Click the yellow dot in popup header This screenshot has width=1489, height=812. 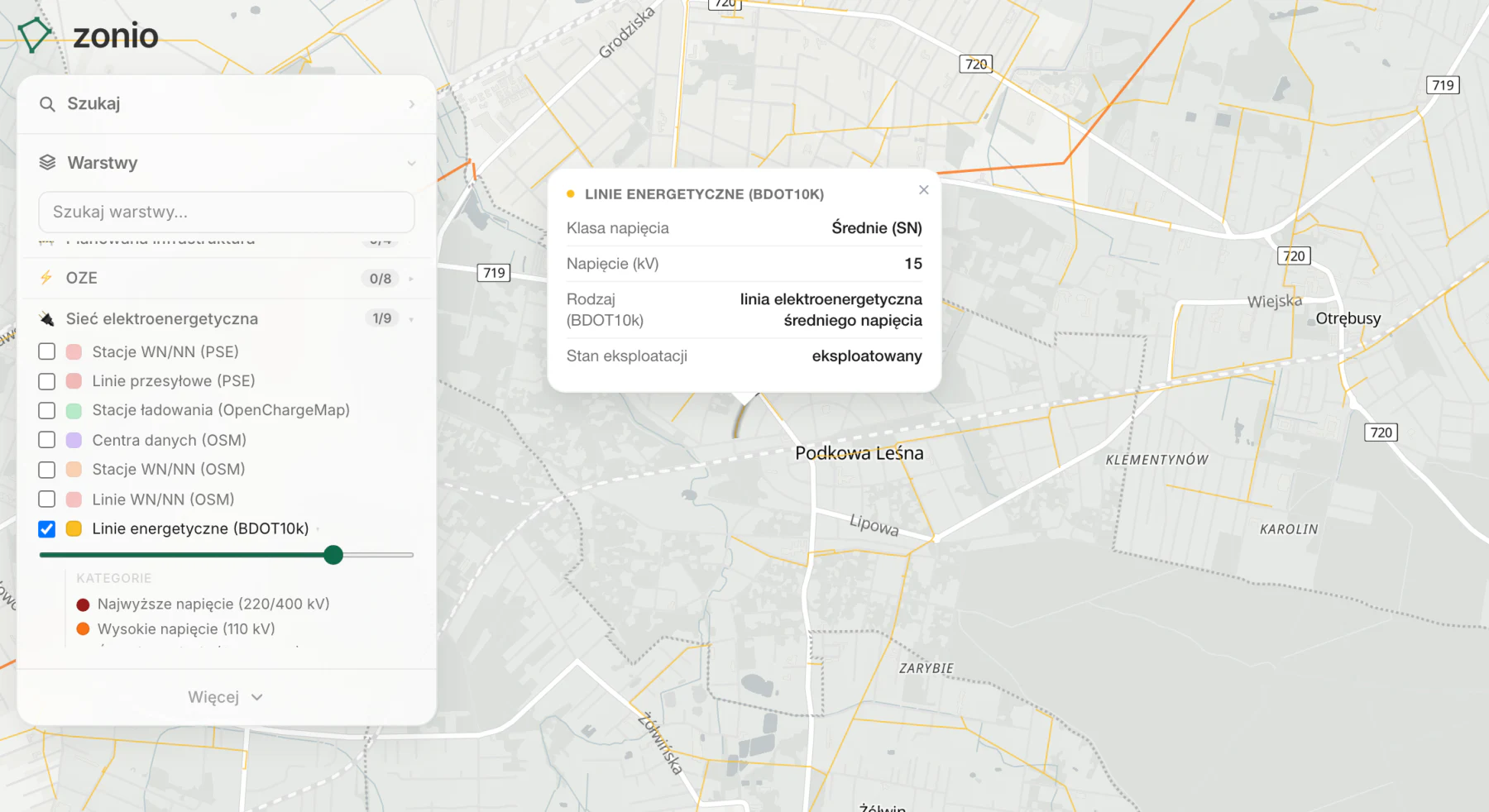pos(571,194)
